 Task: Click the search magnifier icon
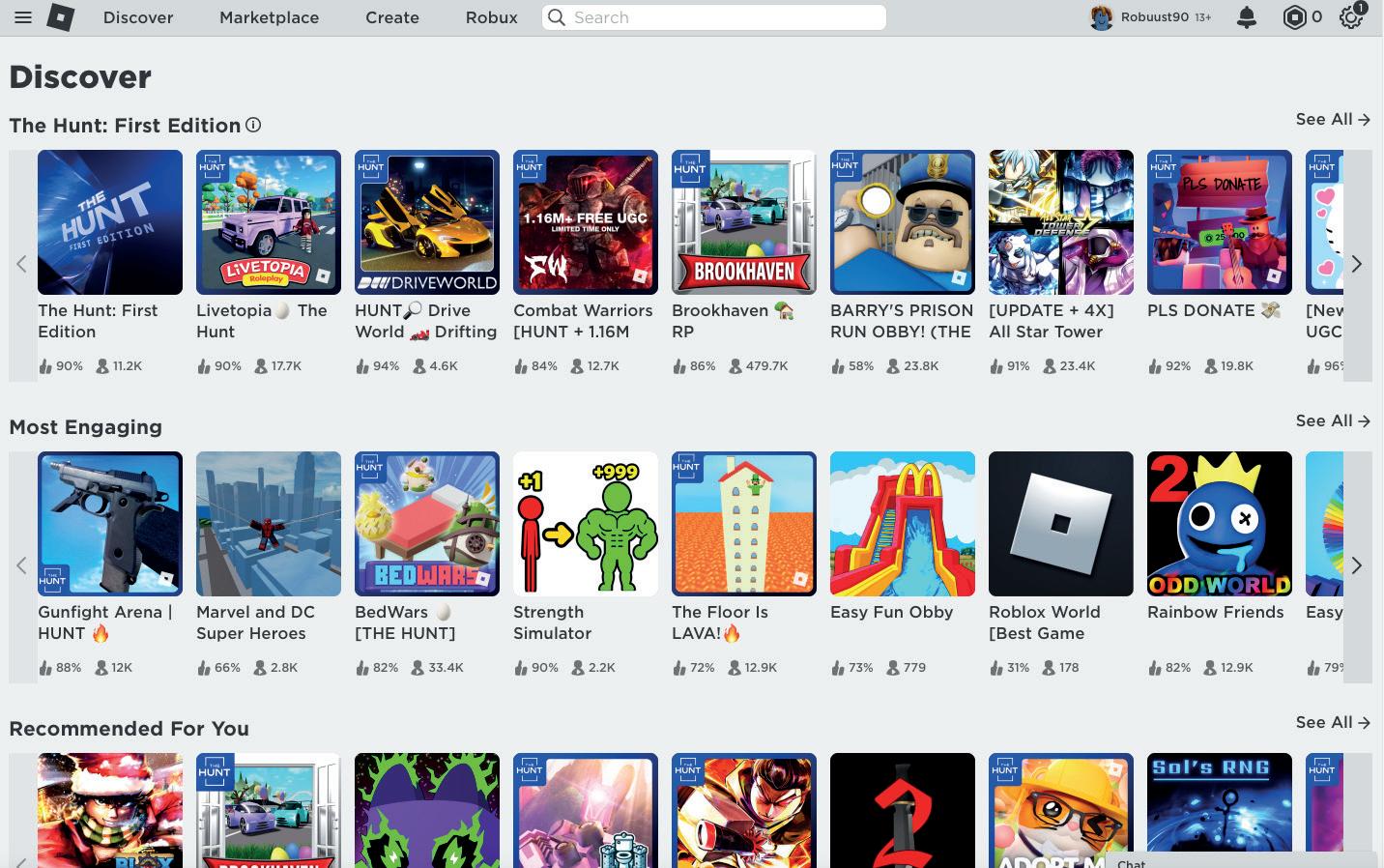click(556, 17)
